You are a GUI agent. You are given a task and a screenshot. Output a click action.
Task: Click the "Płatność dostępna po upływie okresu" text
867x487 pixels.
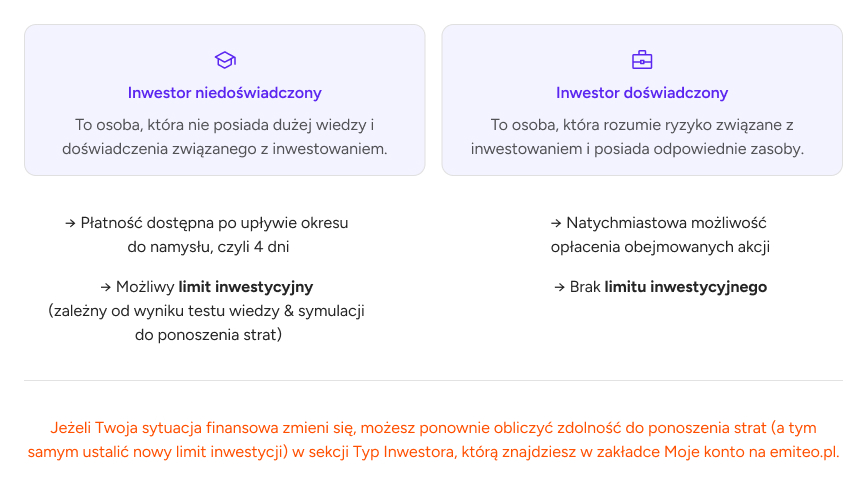[x=214, y=223]
